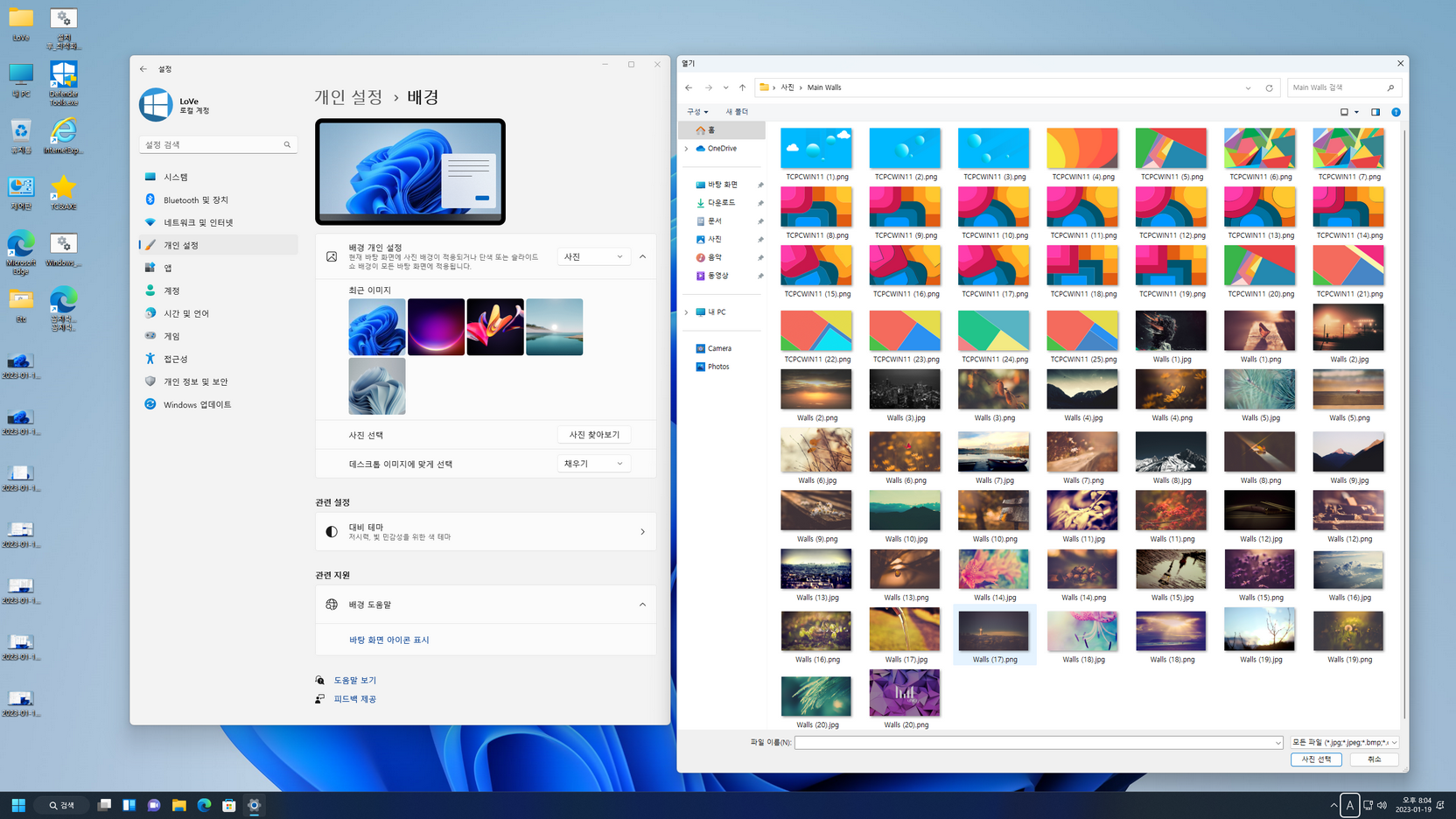Click the 개인 설정 breadcrumb

tap(348, 97)
